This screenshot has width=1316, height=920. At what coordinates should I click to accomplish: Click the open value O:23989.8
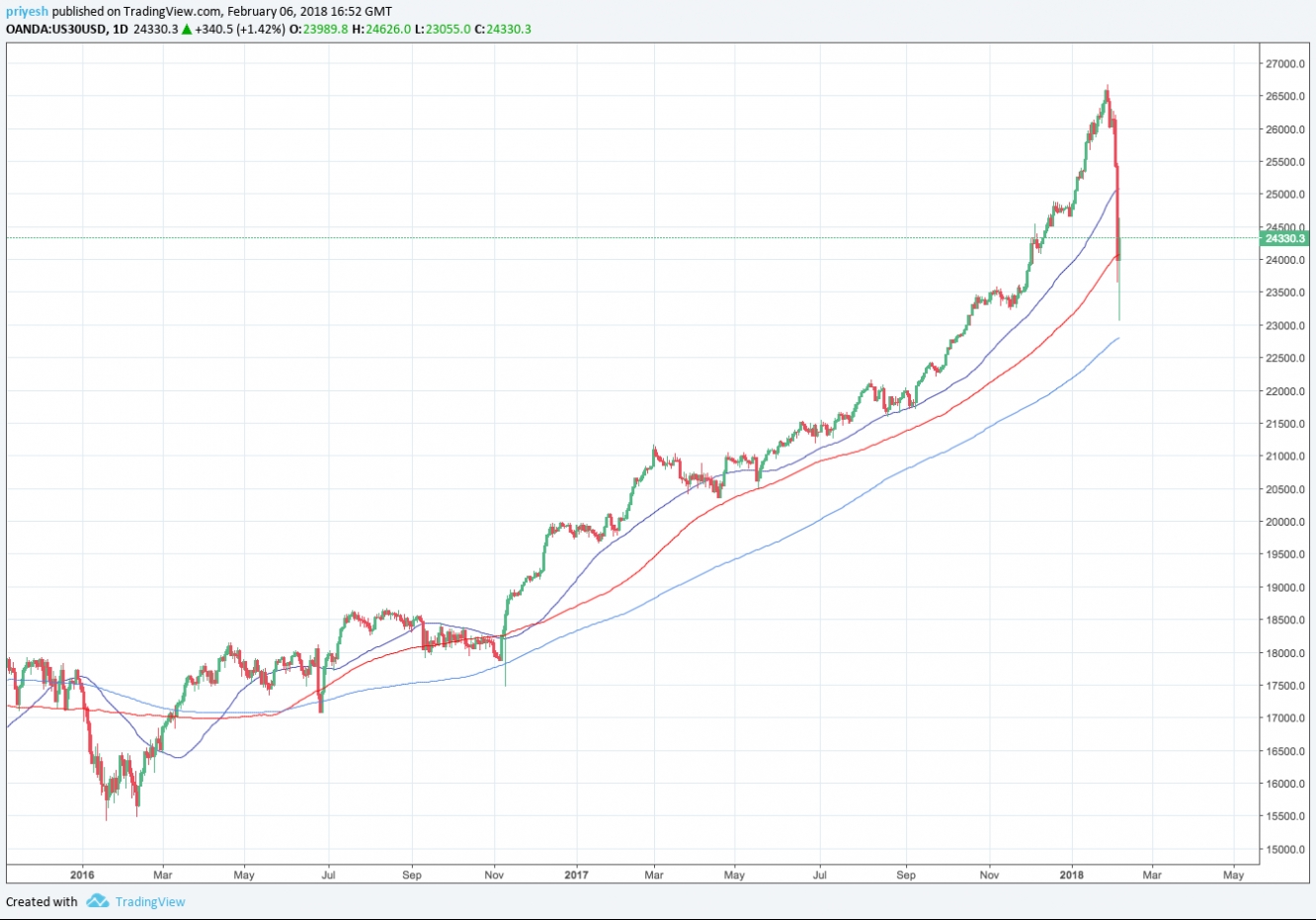pos(319,29)
